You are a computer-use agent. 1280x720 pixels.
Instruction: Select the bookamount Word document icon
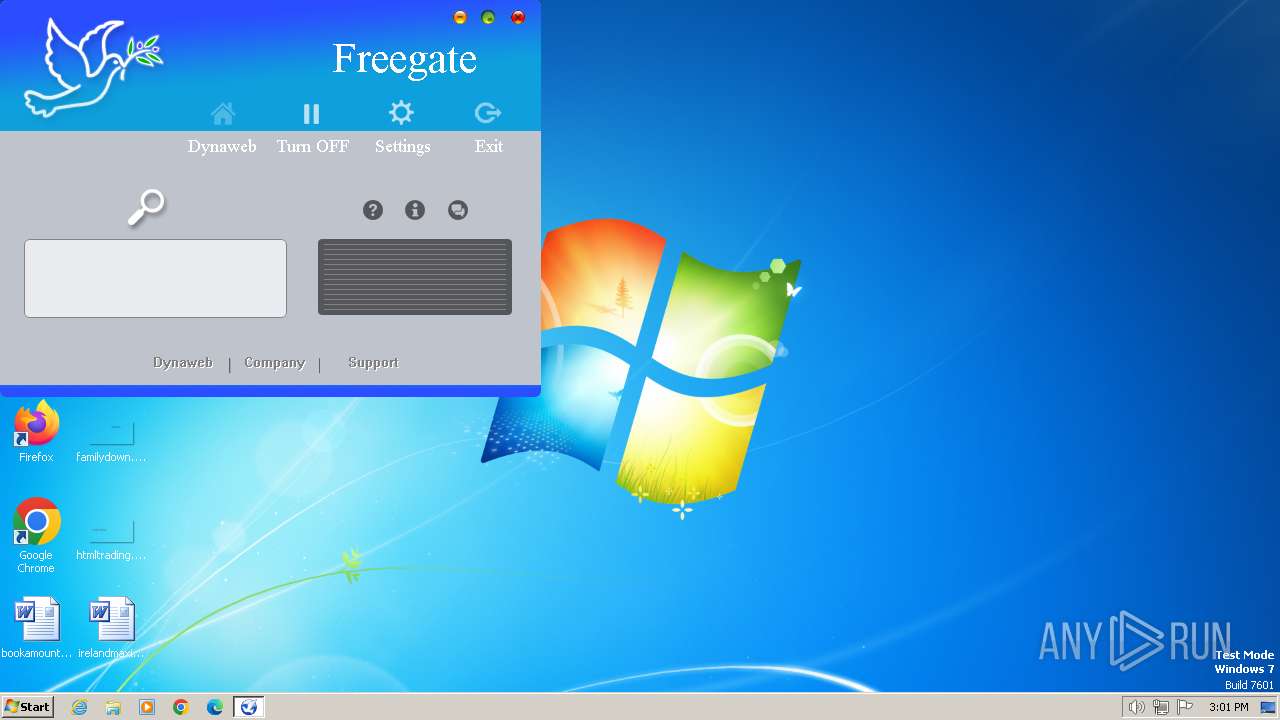37,628
